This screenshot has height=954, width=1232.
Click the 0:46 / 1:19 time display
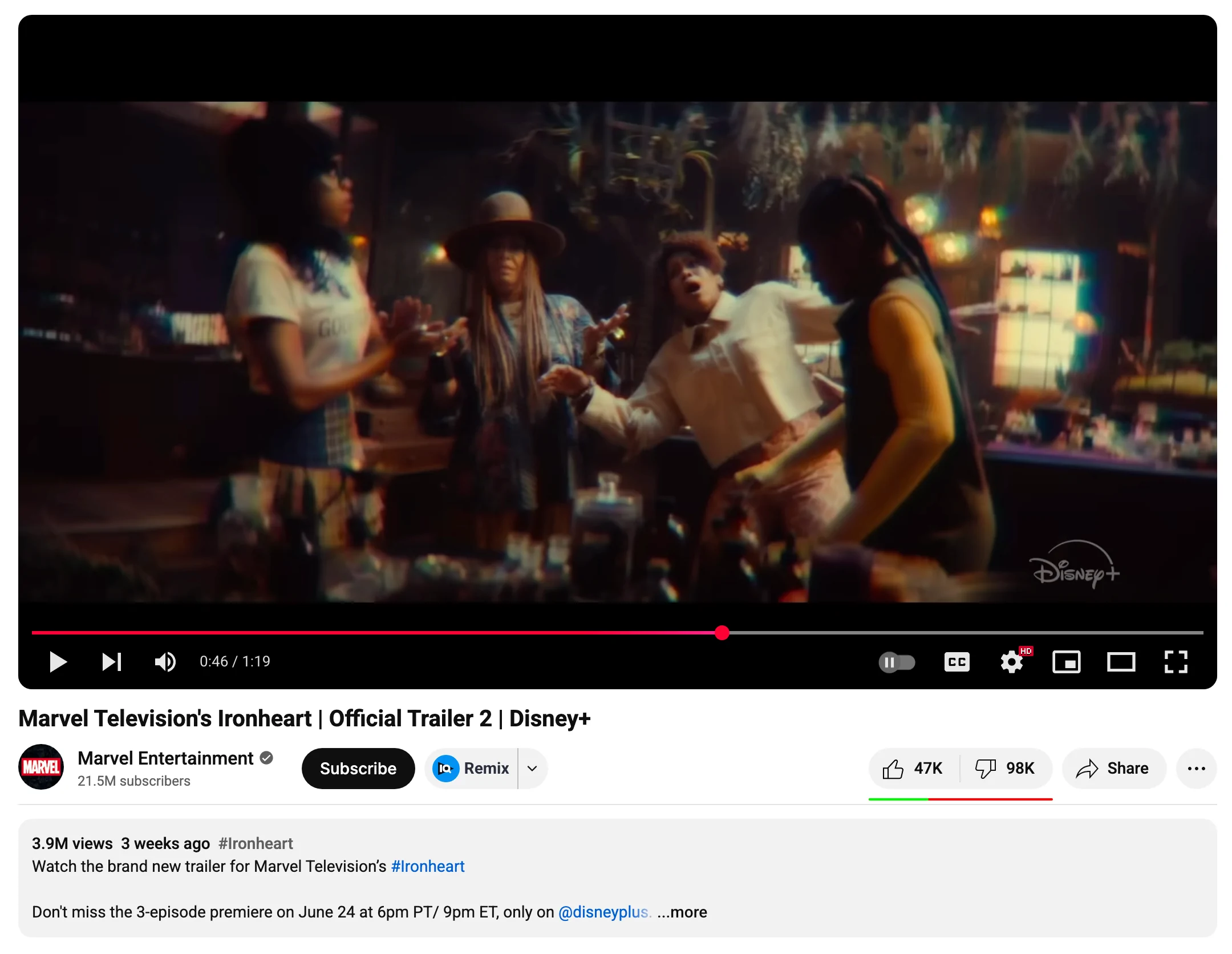(x=234, y=661)
